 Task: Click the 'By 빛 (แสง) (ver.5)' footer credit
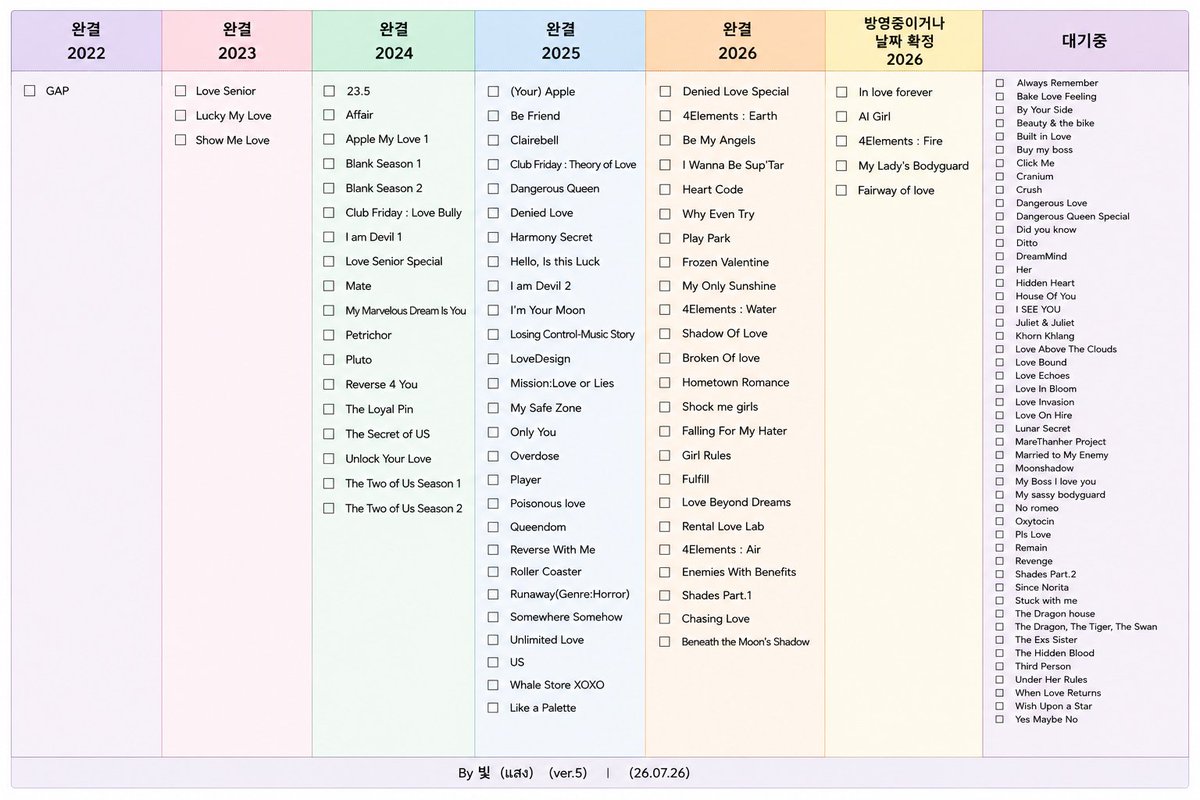[522, 773]
